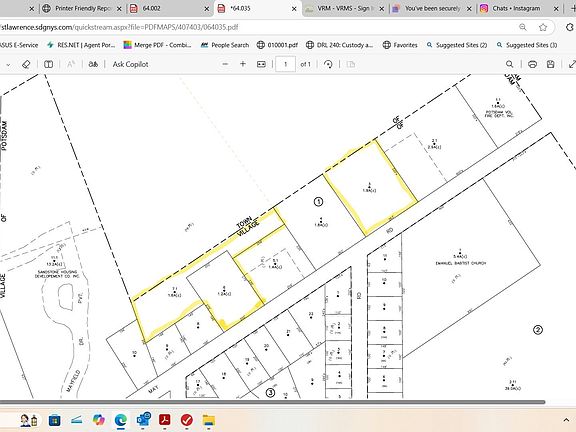
Task: Open File Explorer from taskbar
Action: coord(209,420)
